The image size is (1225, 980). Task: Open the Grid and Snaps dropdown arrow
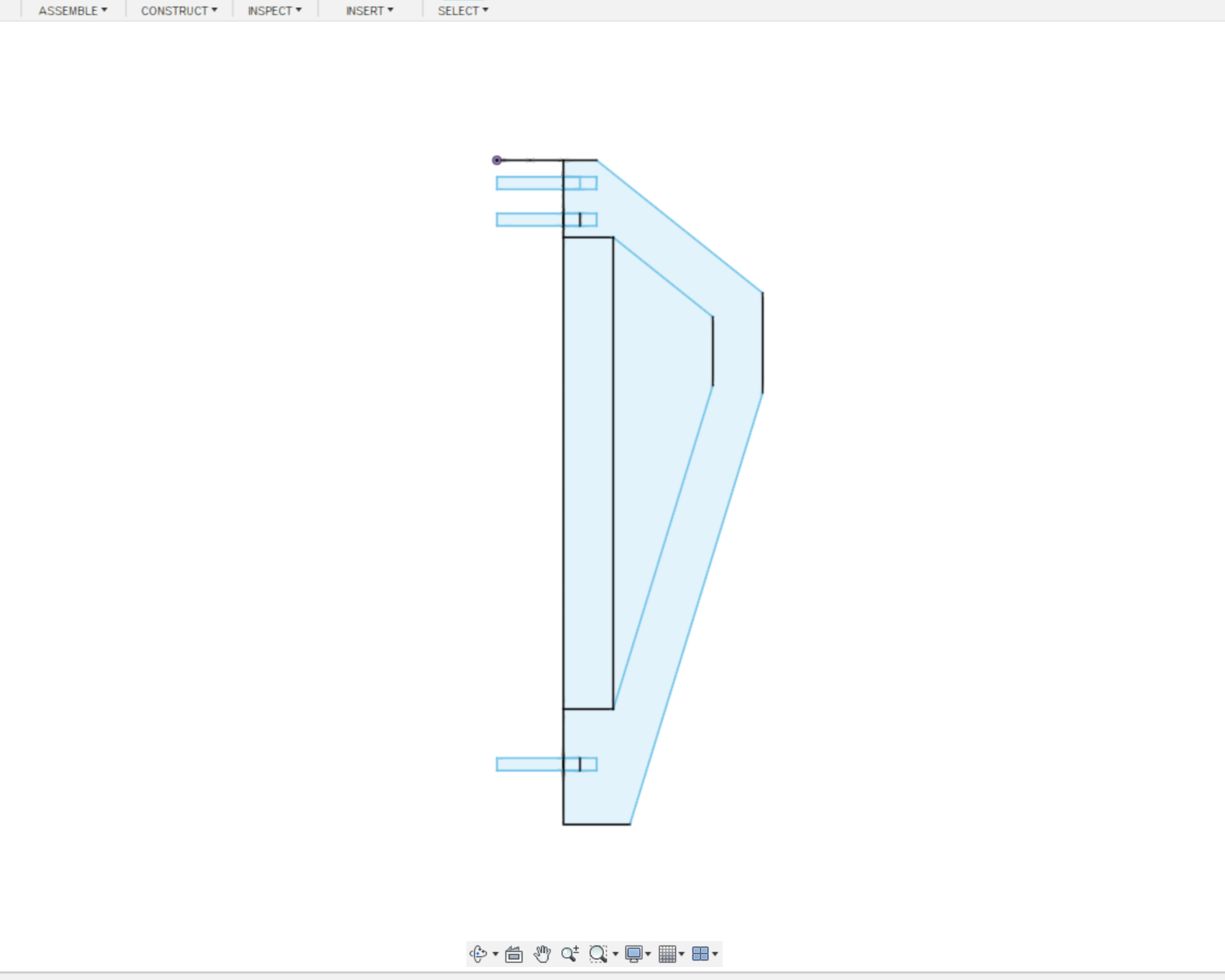tap(682, 956)
